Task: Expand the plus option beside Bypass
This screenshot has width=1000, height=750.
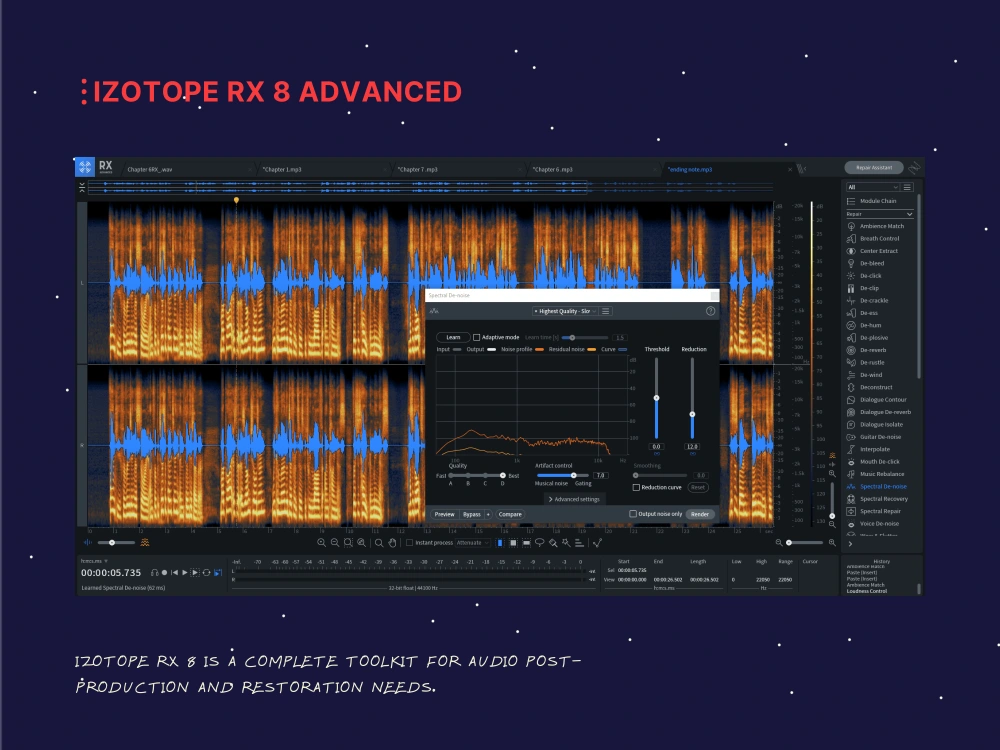Action: pyautogui.click(x=489, y=515)
